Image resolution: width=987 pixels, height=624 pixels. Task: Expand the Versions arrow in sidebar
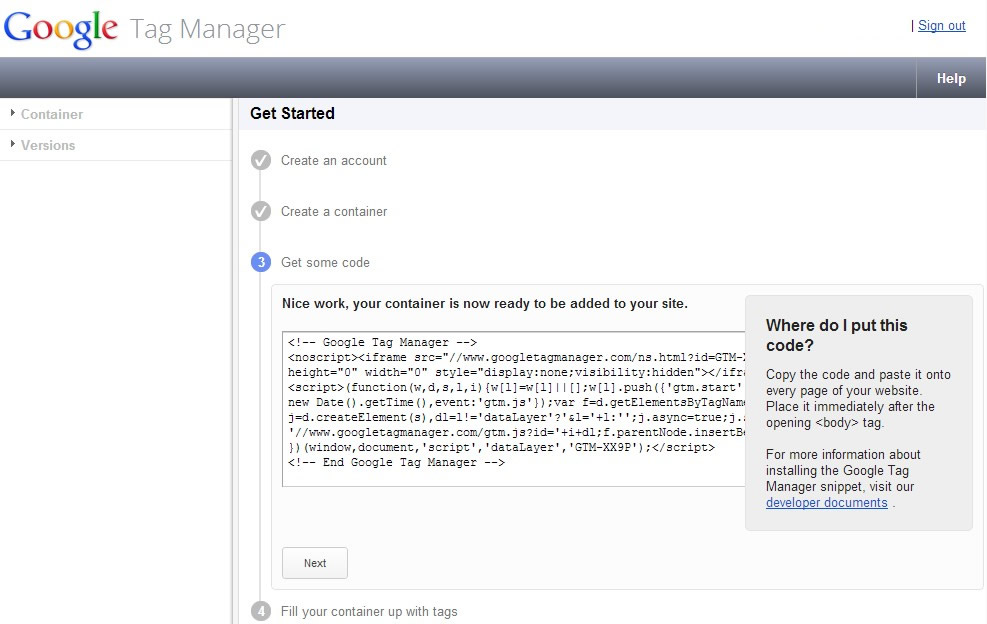pos(13,144)
